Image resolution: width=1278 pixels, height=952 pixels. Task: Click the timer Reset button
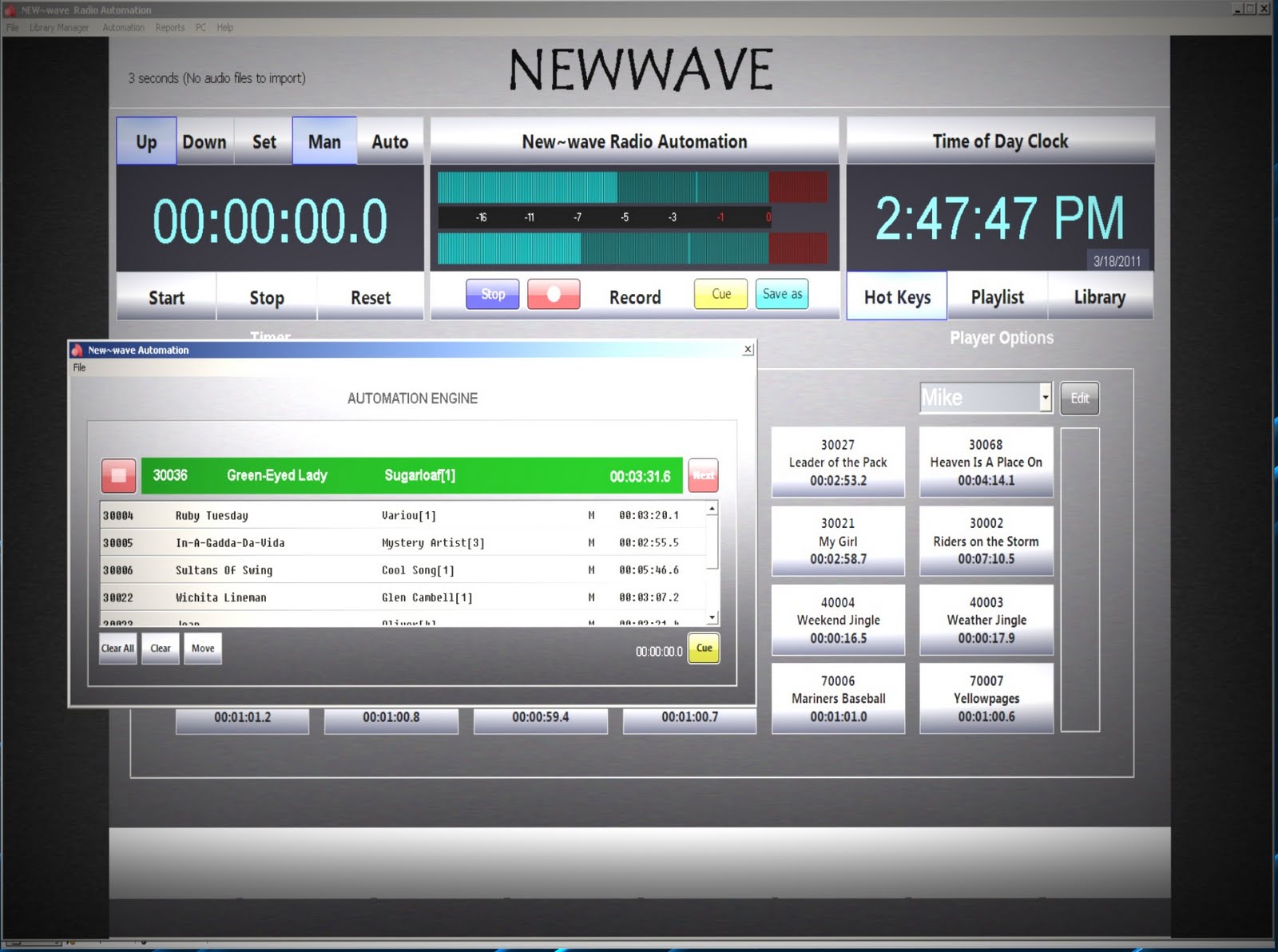pos(371,297)
